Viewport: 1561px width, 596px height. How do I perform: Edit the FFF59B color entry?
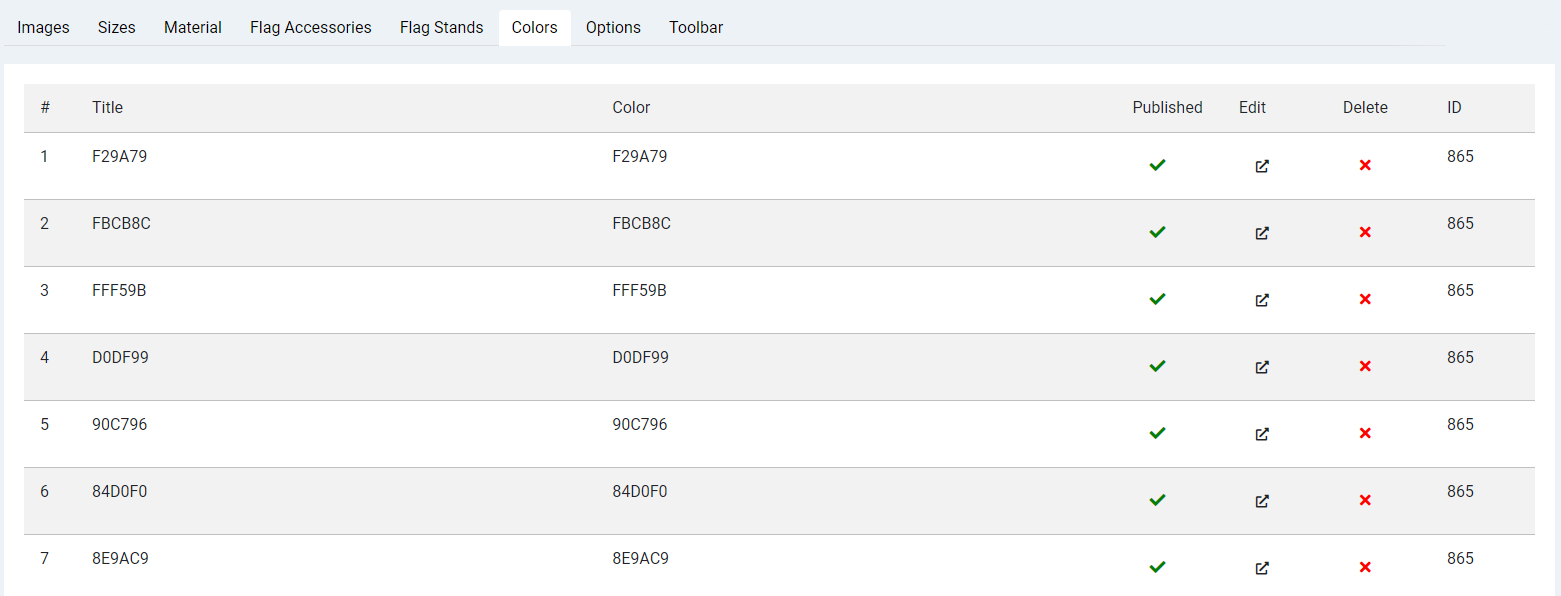1261,300
